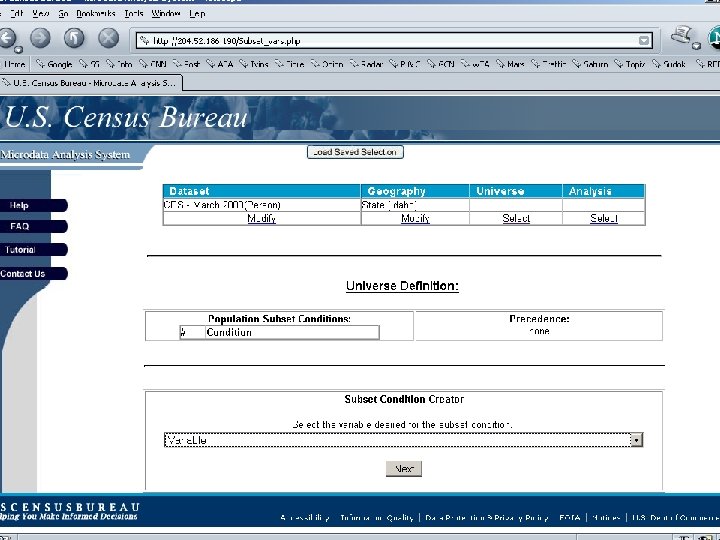The image size is (720, 540).
Task: Open Data Protection & Privacy Policy link
Action: (x=487, y=518)
